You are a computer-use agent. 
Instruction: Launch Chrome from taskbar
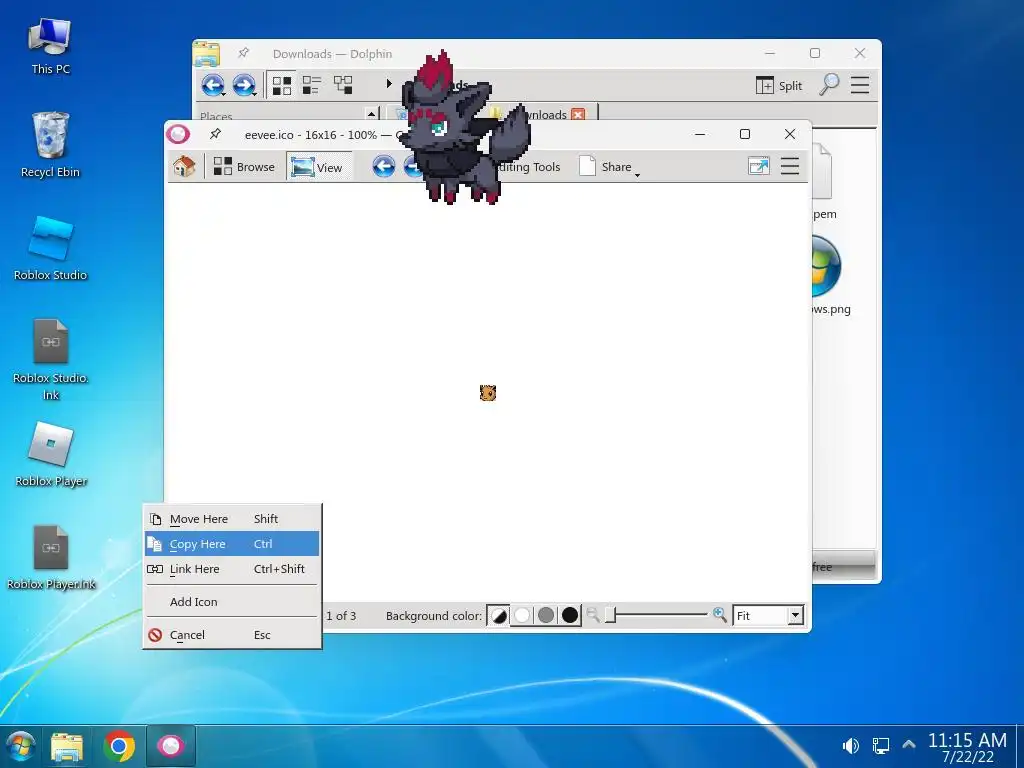click(119, 746)
